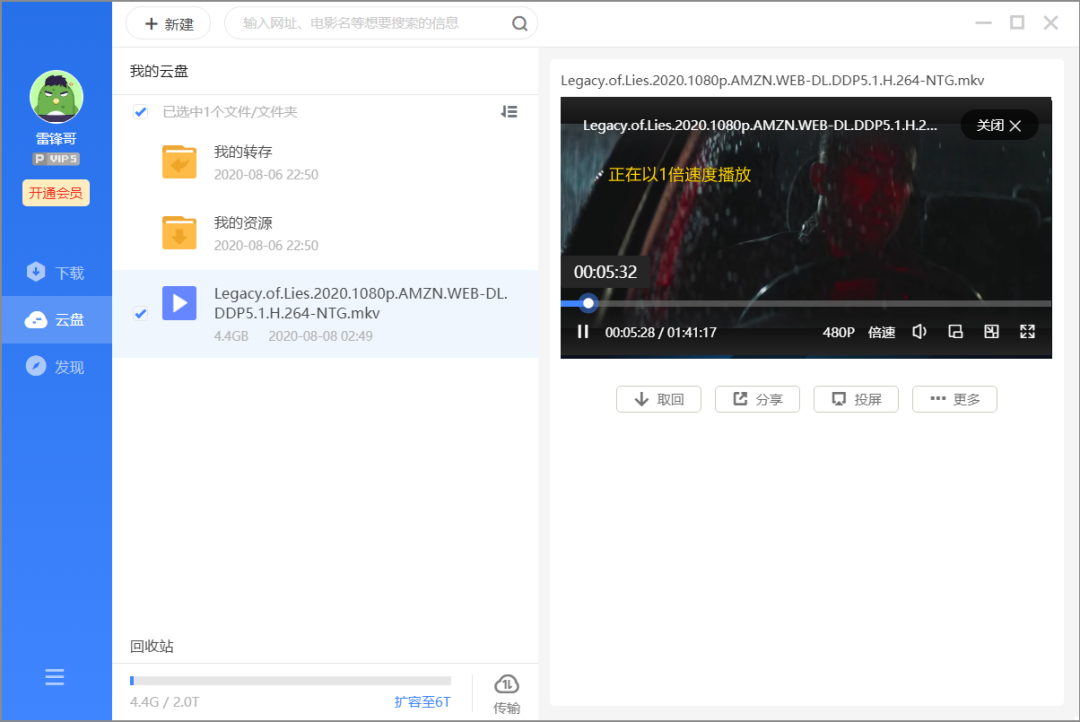The width and height of the screenshot is (1080, 722).
Task: Click the 我的云盘 breadcrumb heading
Action: tap(159, 71)
